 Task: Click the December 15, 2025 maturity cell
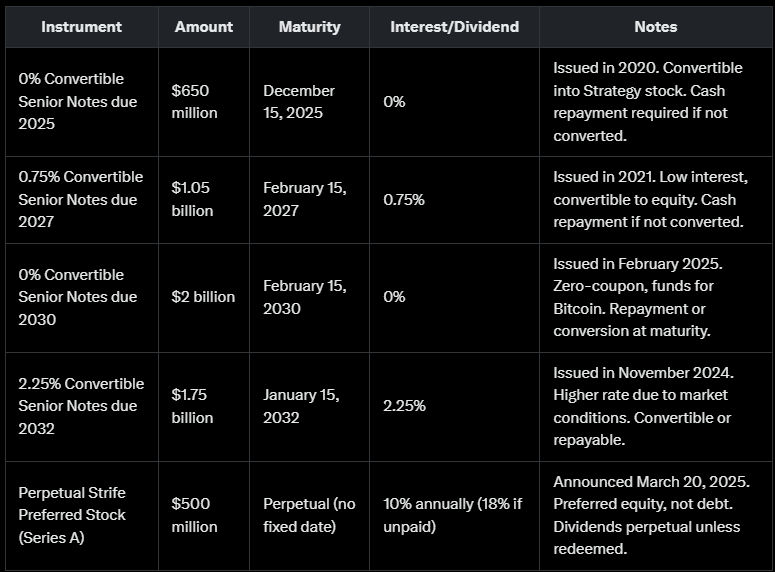coord(299,102)
